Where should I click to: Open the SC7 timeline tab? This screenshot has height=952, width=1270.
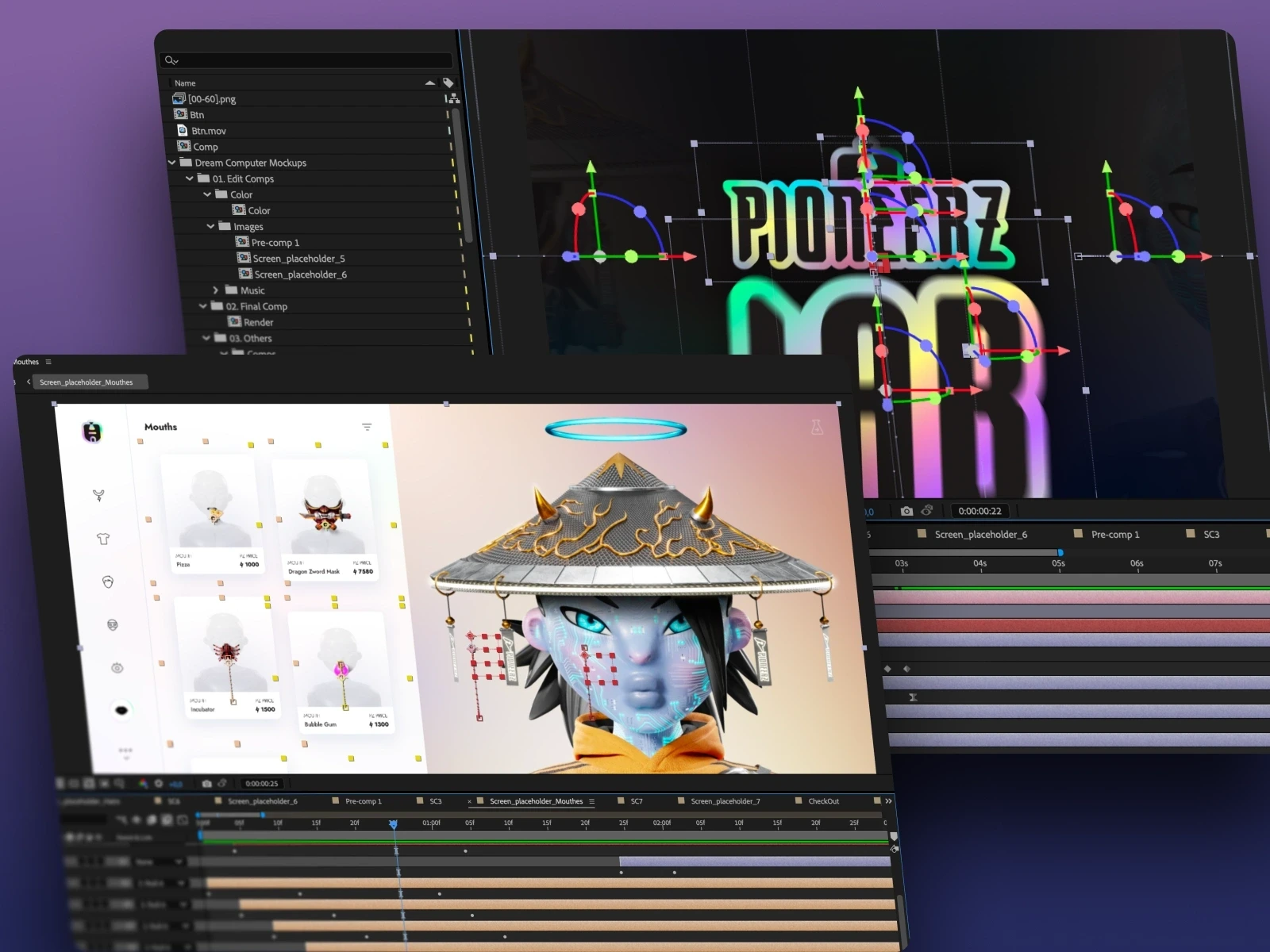point(637,801)
